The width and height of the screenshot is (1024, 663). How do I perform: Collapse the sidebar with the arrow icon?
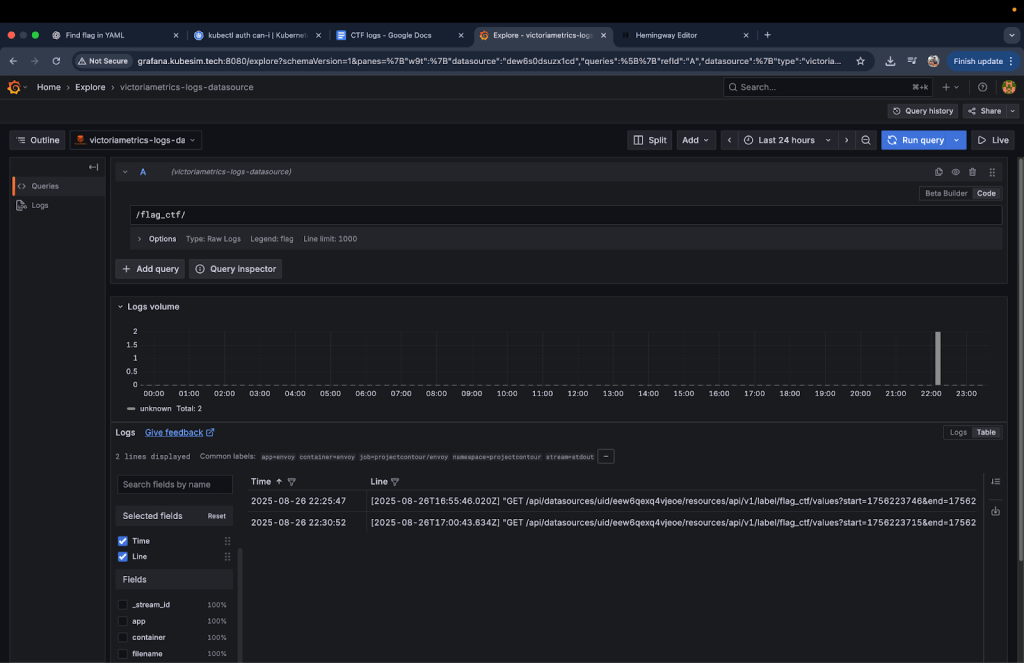[93, 167]
